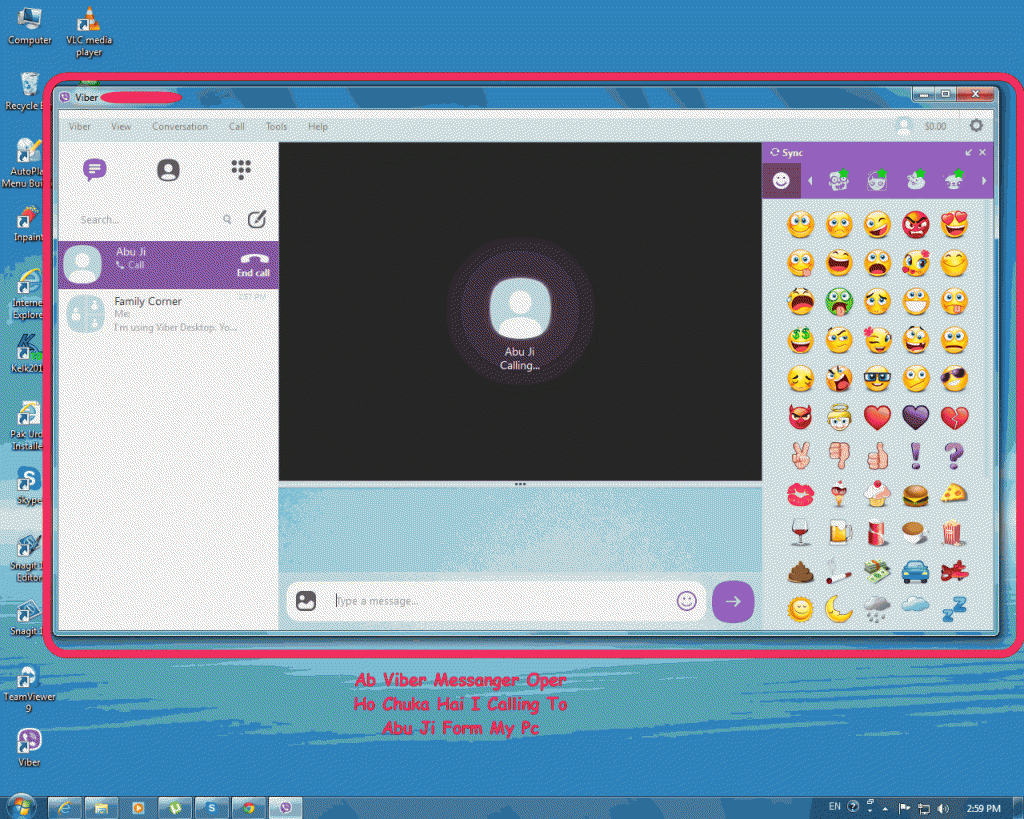Open VLC media player desktop shortcut

click(x=89, y=31)
